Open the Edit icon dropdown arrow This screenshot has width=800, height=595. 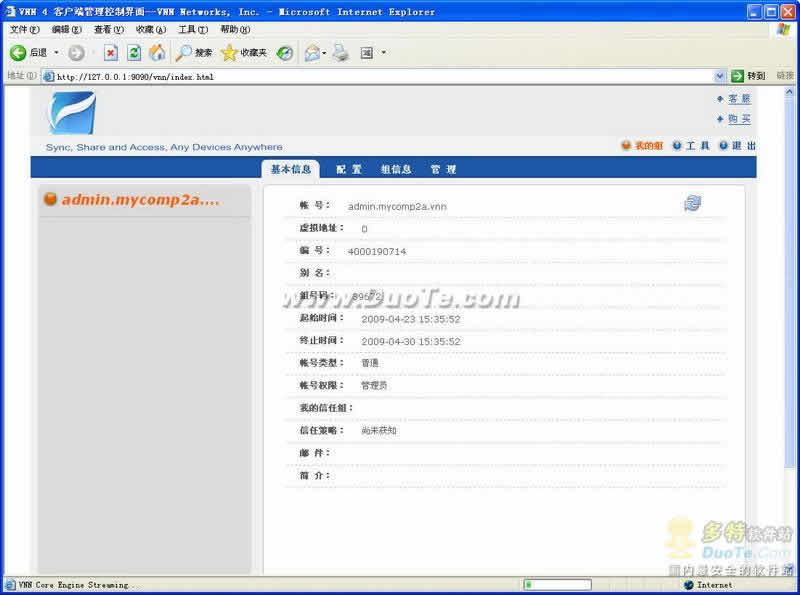tap(384, 53)
